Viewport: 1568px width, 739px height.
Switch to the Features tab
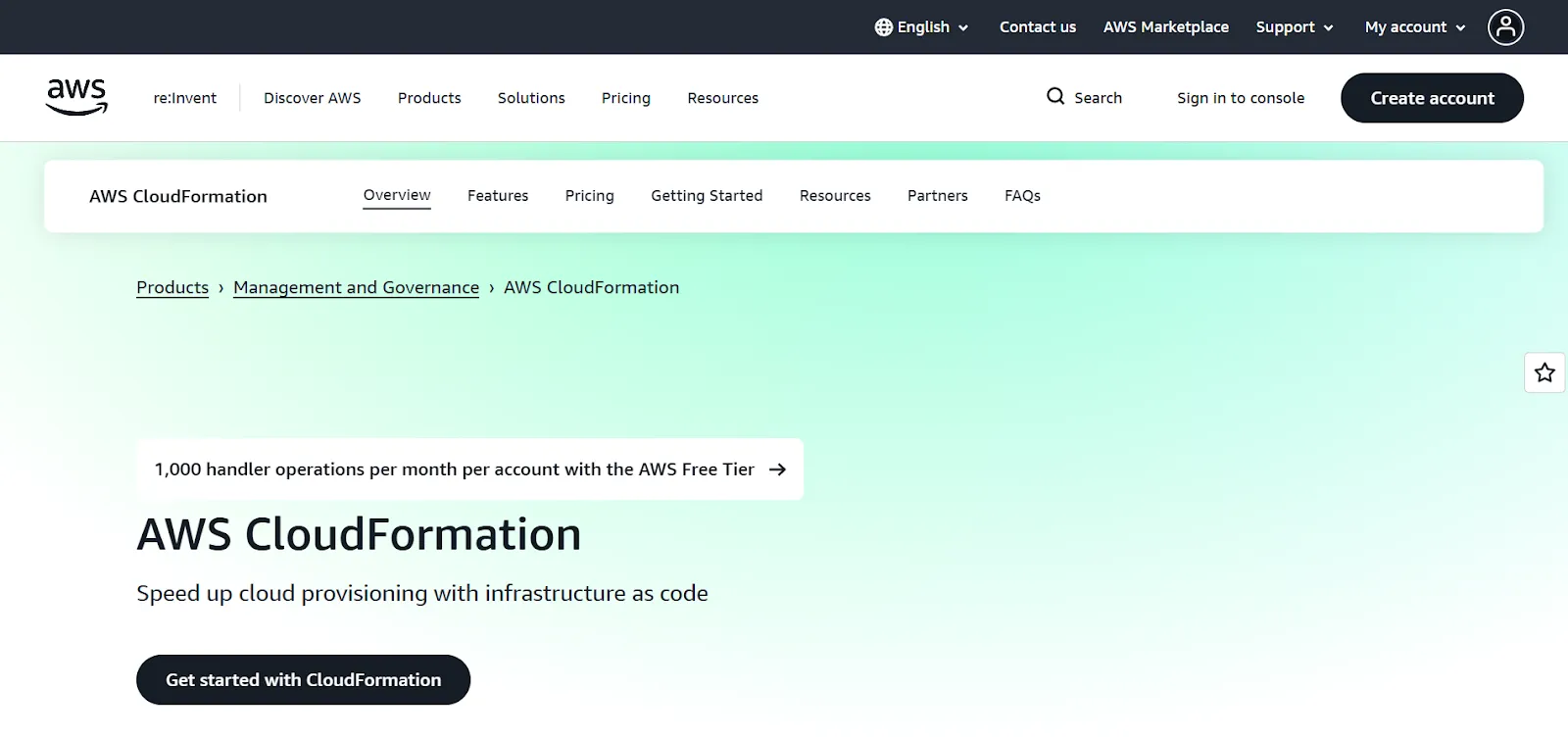coord(498,196)
